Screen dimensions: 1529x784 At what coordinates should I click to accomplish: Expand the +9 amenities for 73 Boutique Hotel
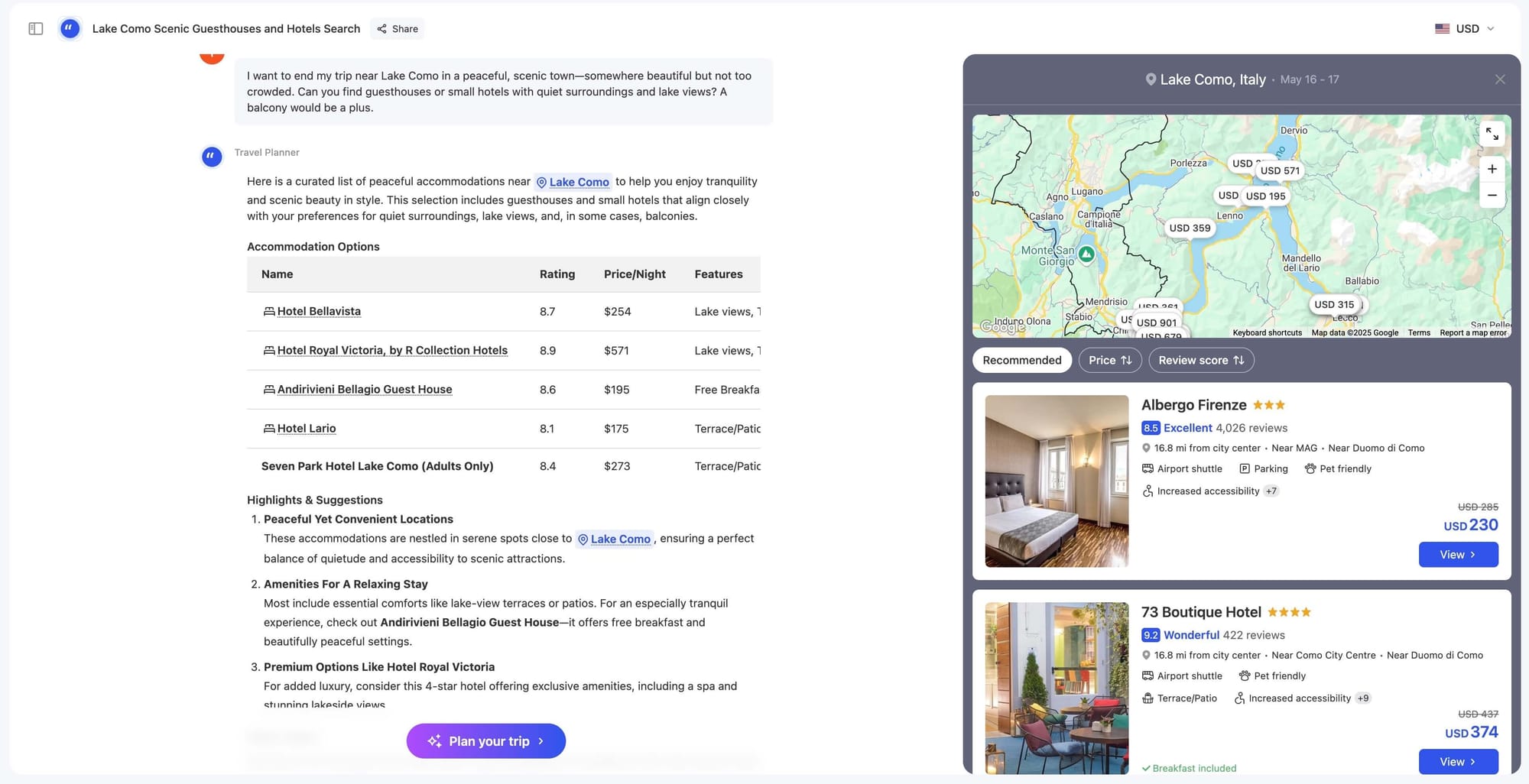pos(1362,698)
